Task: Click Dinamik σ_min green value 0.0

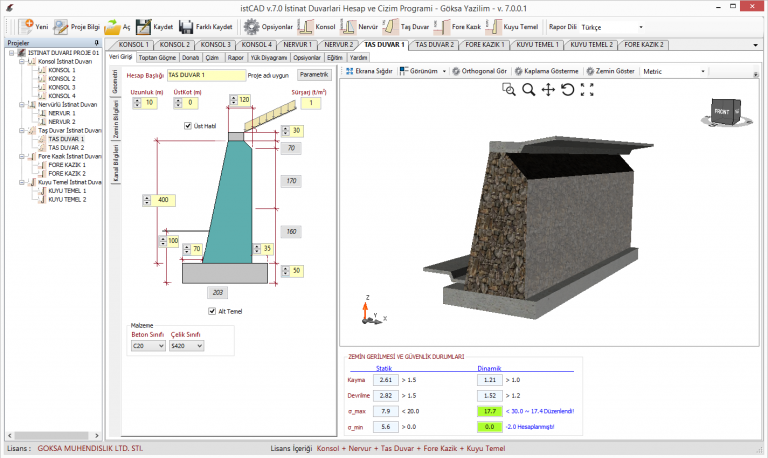Action: point(490,427)
